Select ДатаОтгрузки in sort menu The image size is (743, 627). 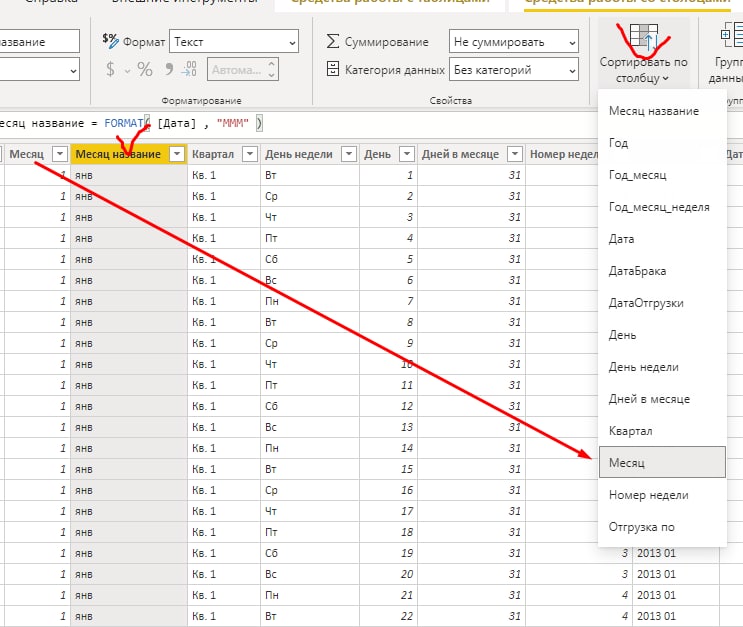click(x=662, y=303)
